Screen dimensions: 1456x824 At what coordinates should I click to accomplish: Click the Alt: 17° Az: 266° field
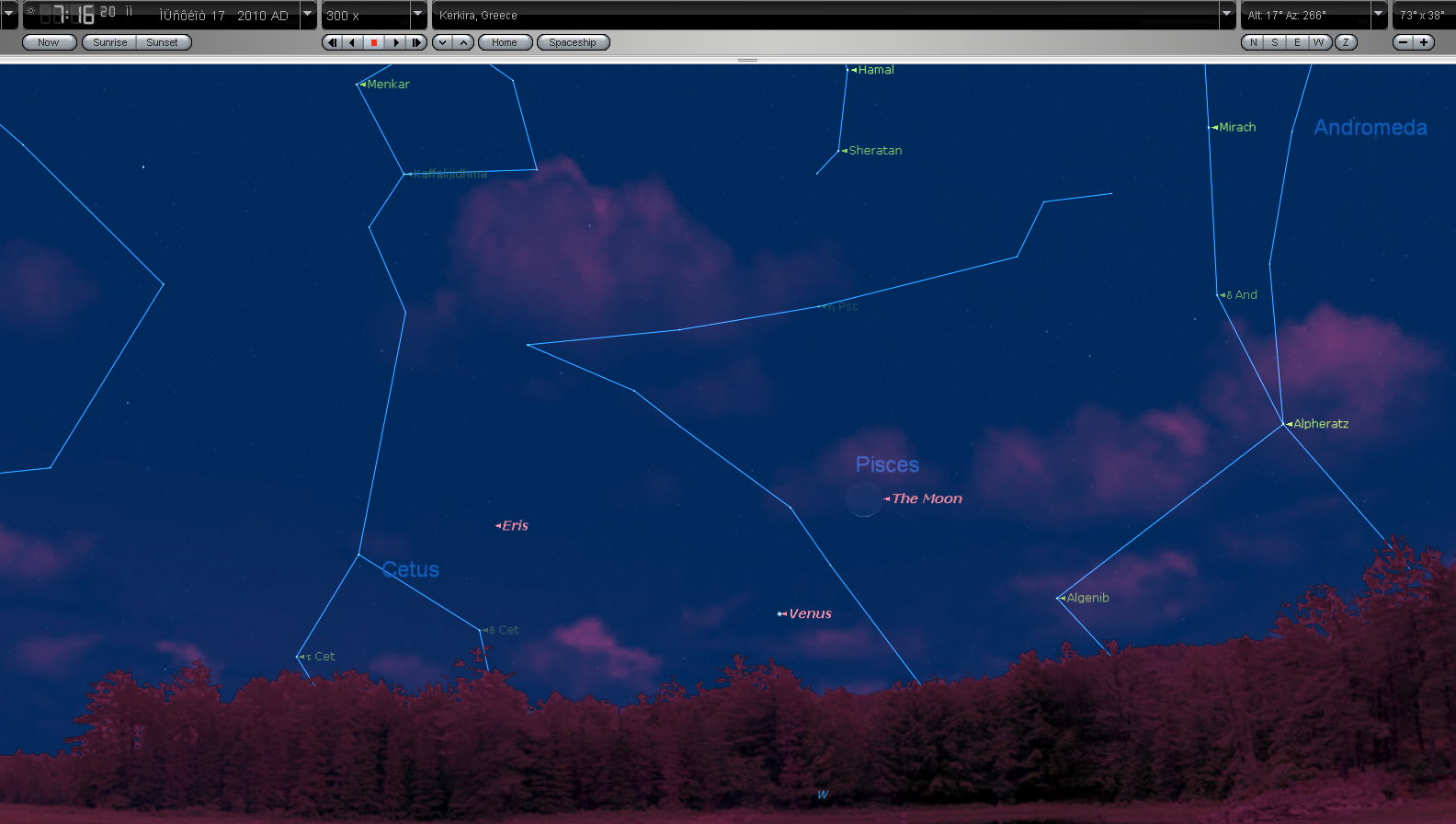[x=1305, y=16]
